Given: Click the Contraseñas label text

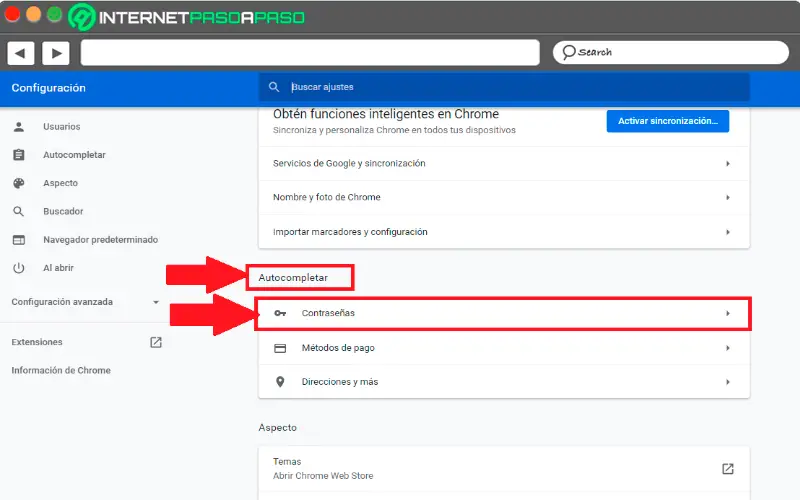Looking at the screenshot, I should point(328,313).
